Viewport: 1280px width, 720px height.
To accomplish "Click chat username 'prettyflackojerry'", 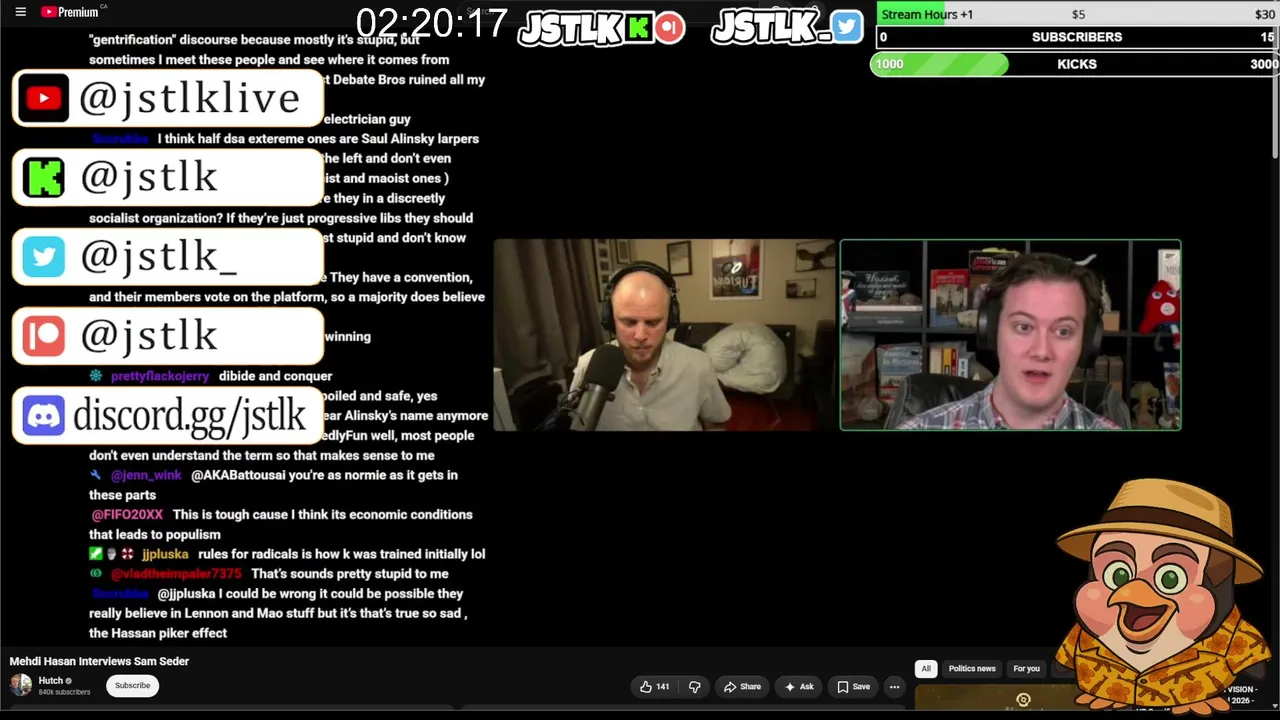I will click(160, 376).
